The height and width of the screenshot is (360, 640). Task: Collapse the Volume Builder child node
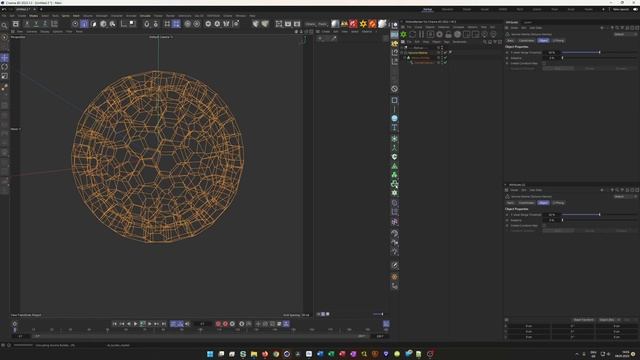point(405,58)
